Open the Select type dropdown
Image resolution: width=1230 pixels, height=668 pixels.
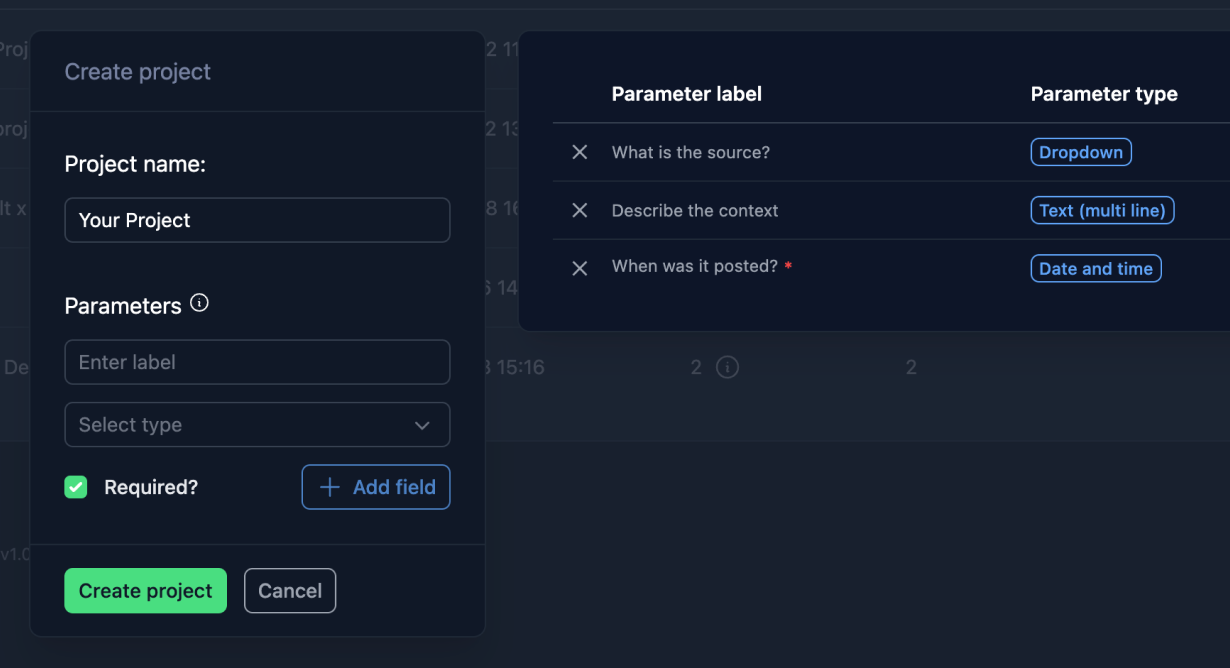[257, 425]
